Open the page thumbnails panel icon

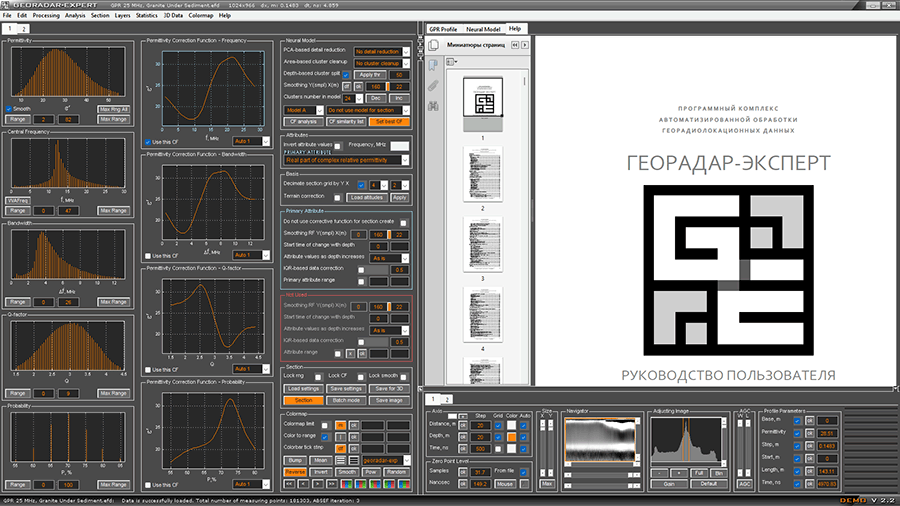coord(433,46)
